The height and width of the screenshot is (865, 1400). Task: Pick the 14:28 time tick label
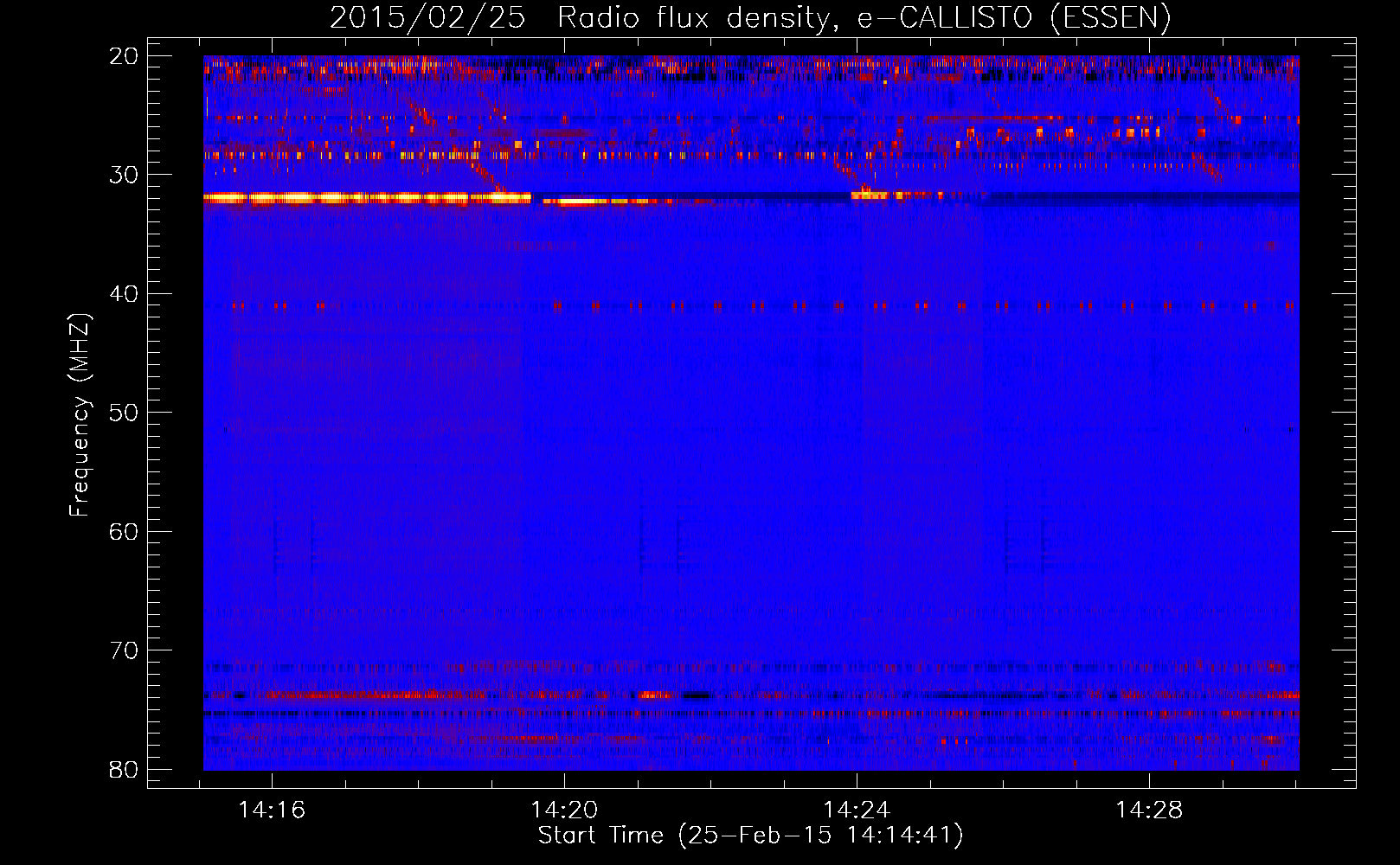(1149, 811)
